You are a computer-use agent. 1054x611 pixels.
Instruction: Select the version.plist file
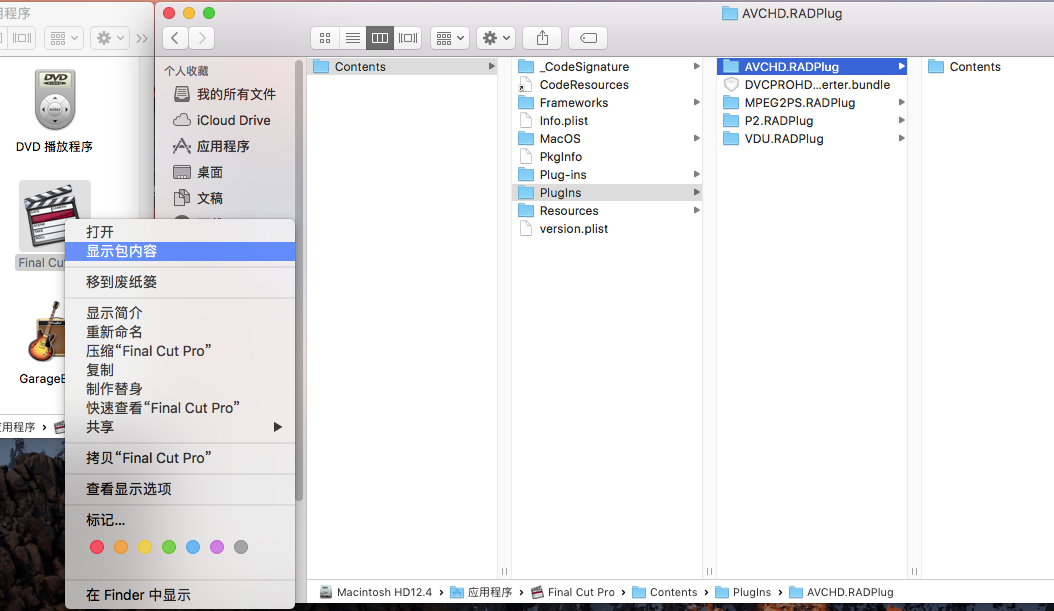[x=608, y=229]
